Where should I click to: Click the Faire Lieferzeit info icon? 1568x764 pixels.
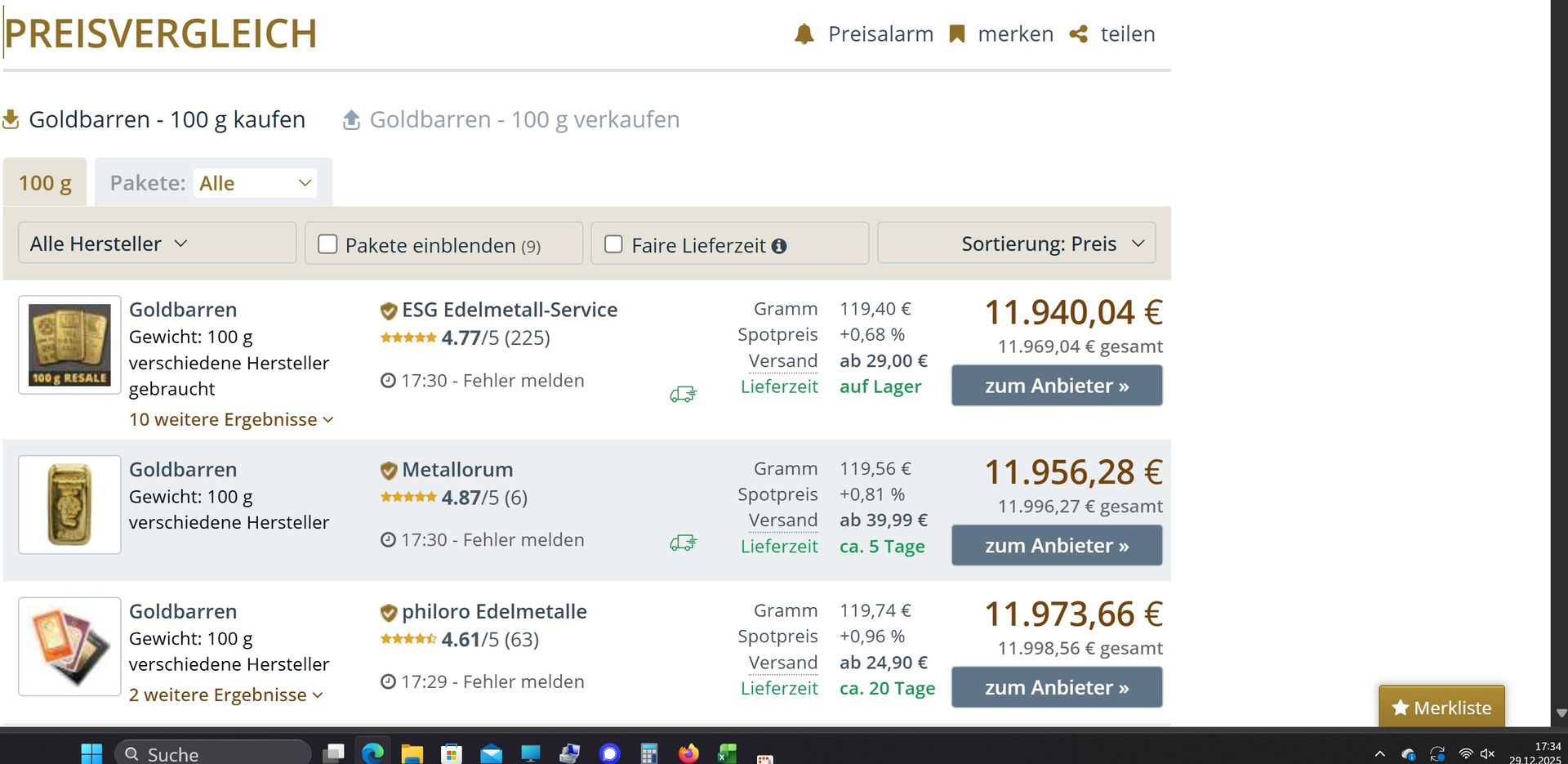(779, 246)
